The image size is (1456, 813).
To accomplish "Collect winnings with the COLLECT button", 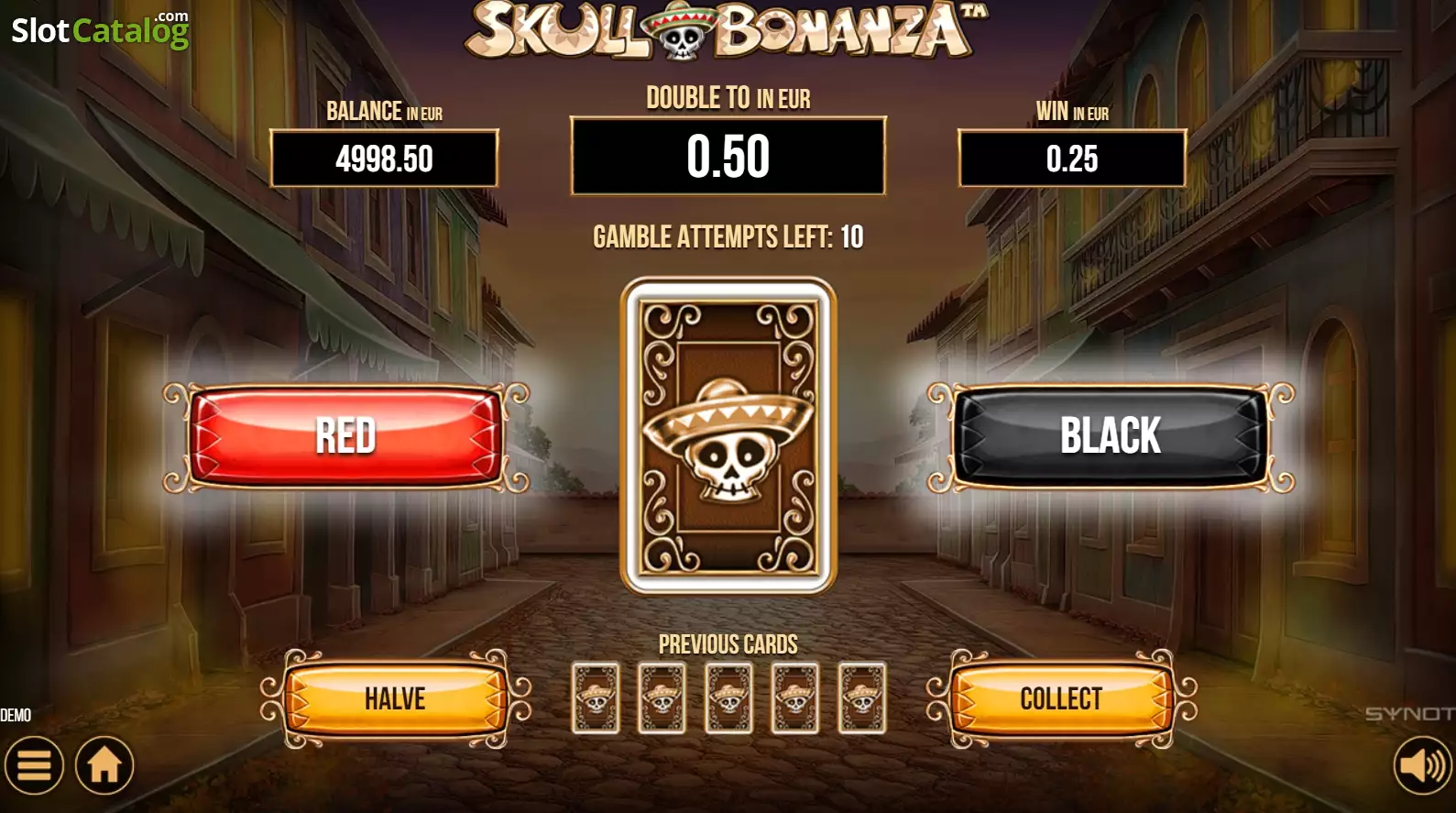I will (x=1061, y=698).
